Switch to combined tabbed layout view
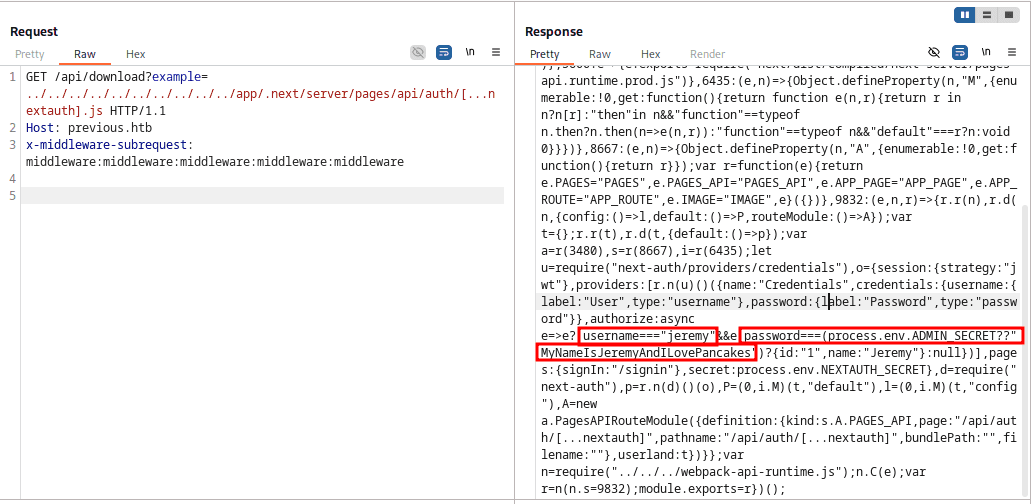 click(x=1006, y=15)
